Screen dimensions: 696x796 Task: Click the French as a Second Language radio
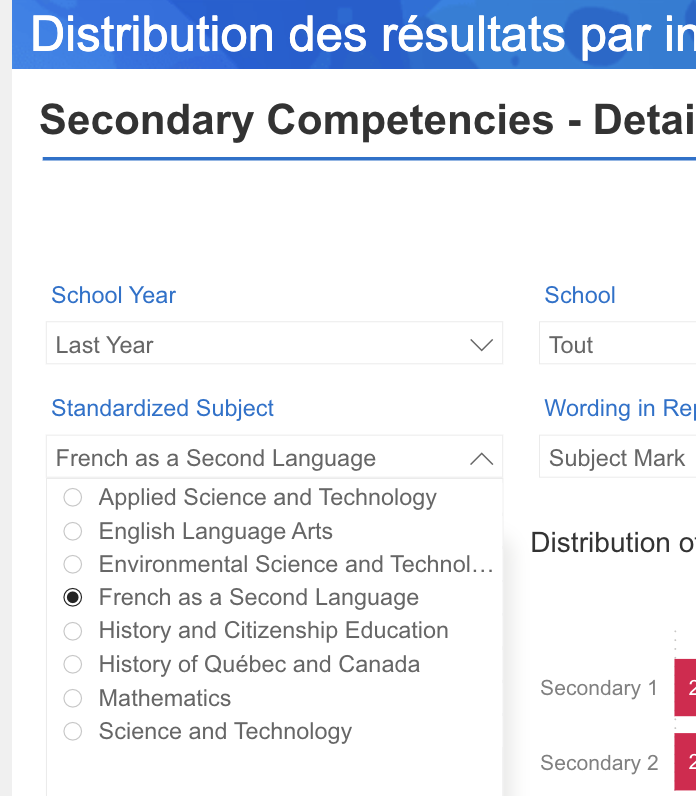pyautogui.click(x=73, y=597)
